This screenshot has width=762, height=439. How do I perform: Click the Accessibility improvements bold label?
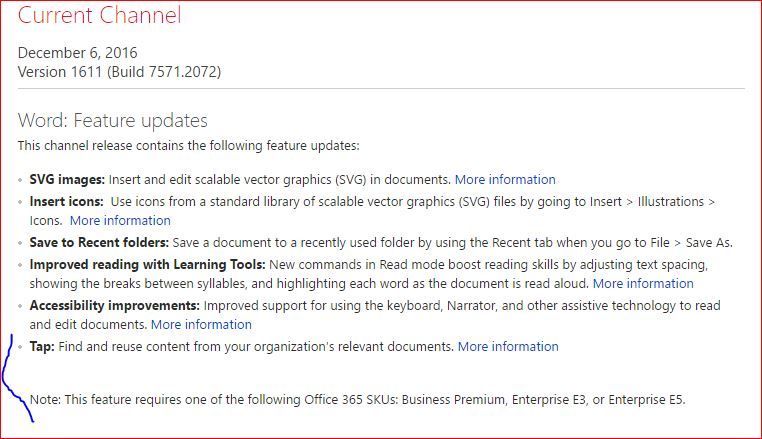pyautogui.click(x=115, y=305)
